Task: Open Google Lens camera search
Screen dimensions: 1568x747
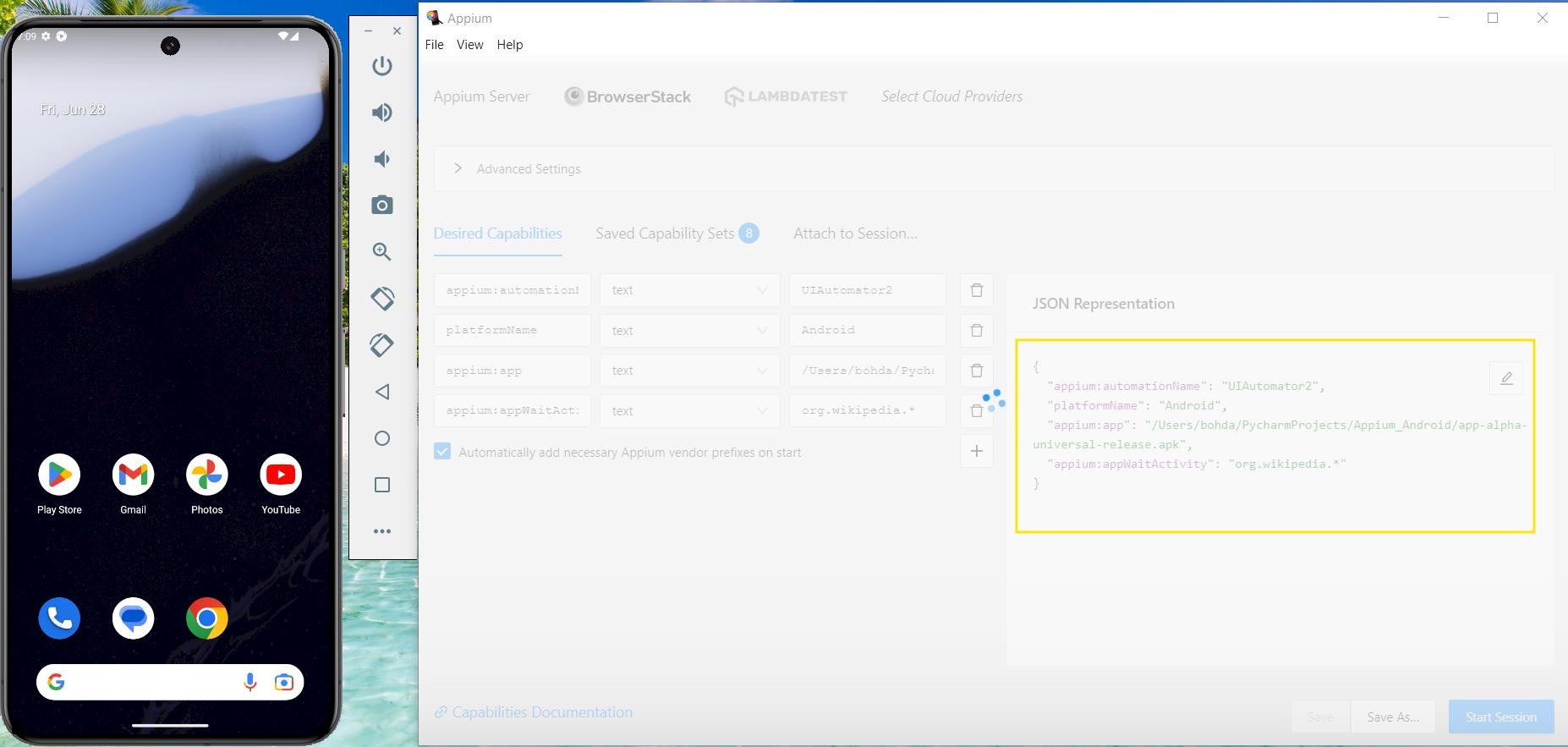Action: (284, 682)
